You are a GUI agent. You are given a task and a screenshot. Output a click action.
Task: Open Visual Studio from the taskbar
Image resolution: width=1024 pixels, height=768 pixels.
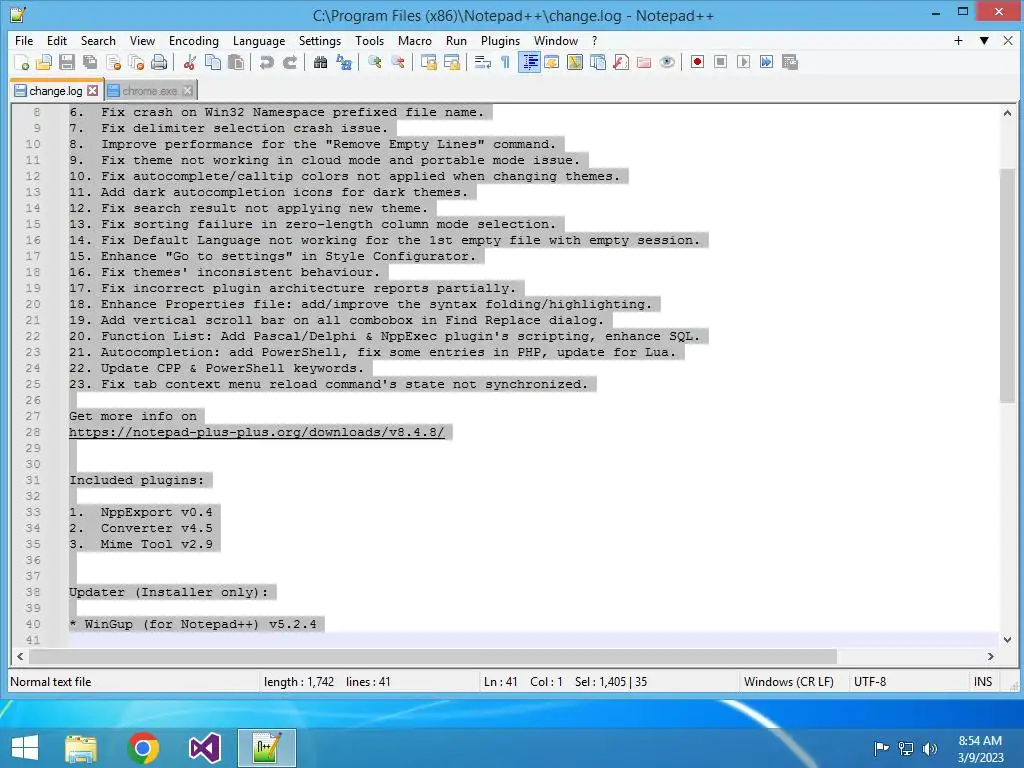204,748
